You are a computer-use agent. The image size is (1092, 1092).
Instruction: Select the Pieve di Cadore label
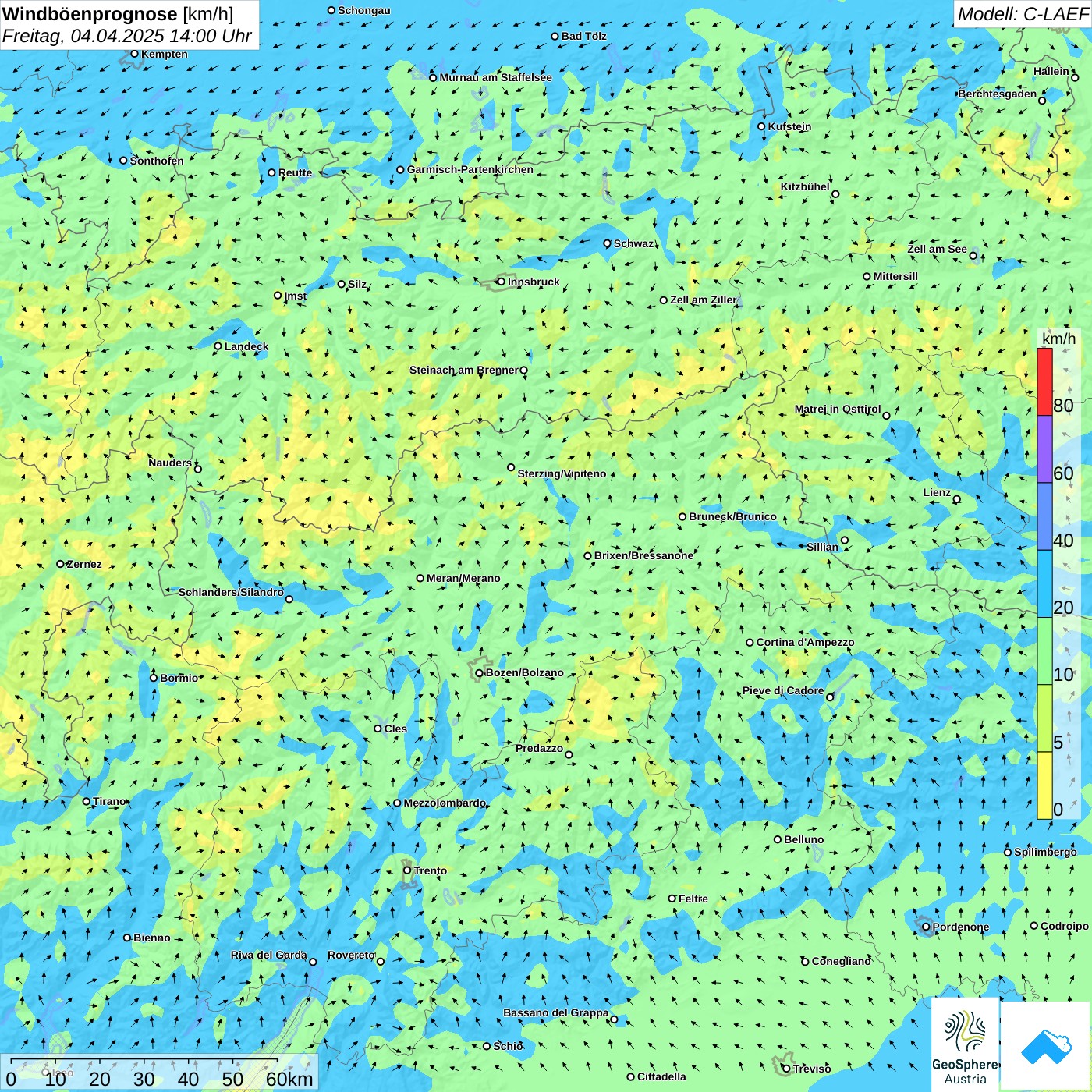pyautogui.click(x=782, y=690)
